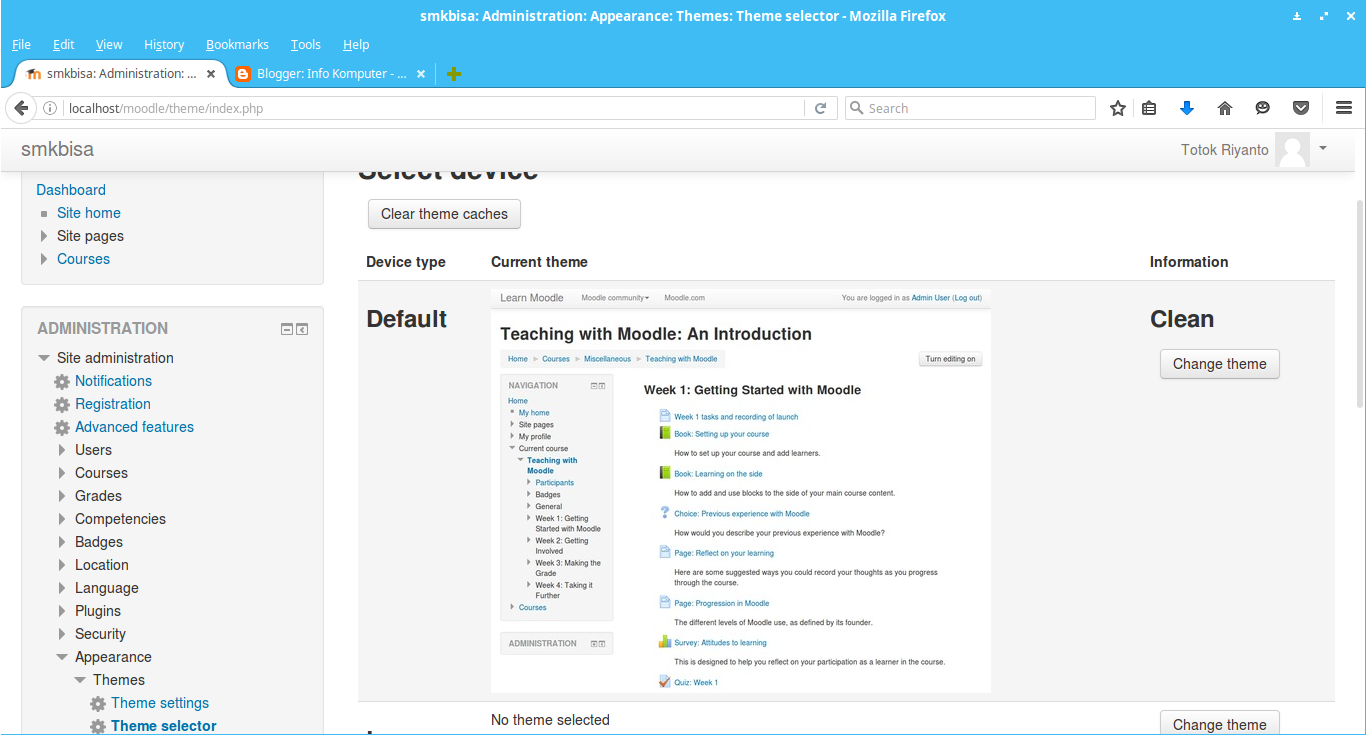
Task: Open the Theme selector link
Action: (x=164, y=726)
